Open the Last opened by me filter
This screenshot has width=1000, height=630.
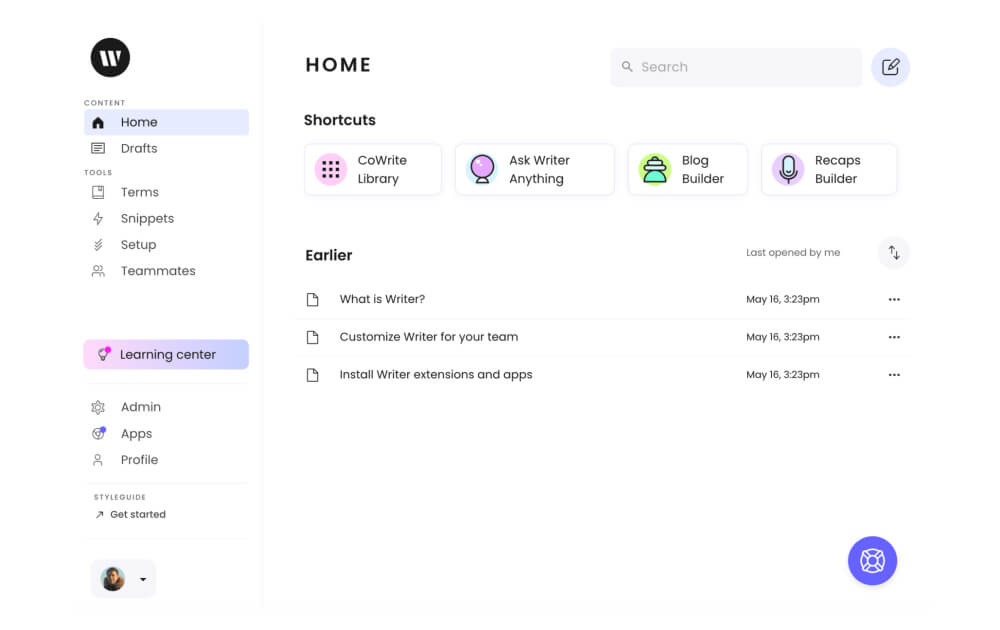793,253
